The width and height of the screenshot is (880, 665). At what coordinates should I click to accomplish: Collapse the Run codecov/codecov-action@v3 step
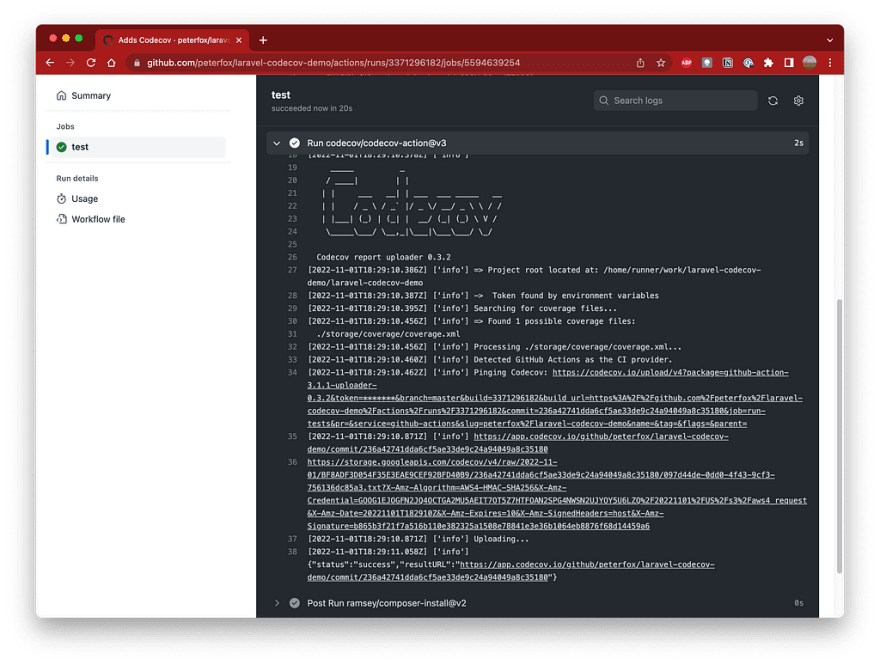point(277,143)
